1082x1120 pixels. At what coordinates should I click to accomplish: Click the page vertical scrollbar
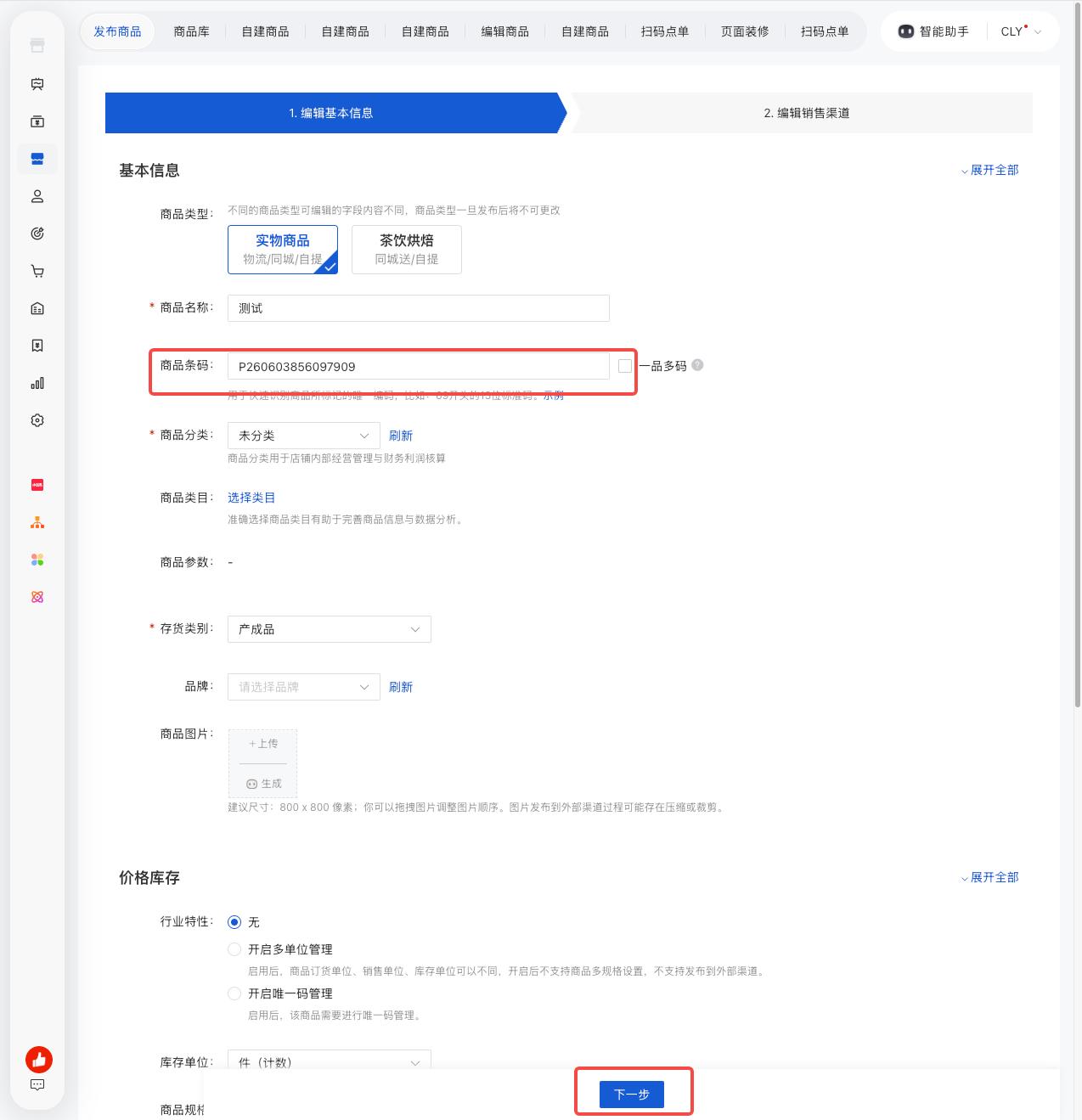tap(1078, 357)
